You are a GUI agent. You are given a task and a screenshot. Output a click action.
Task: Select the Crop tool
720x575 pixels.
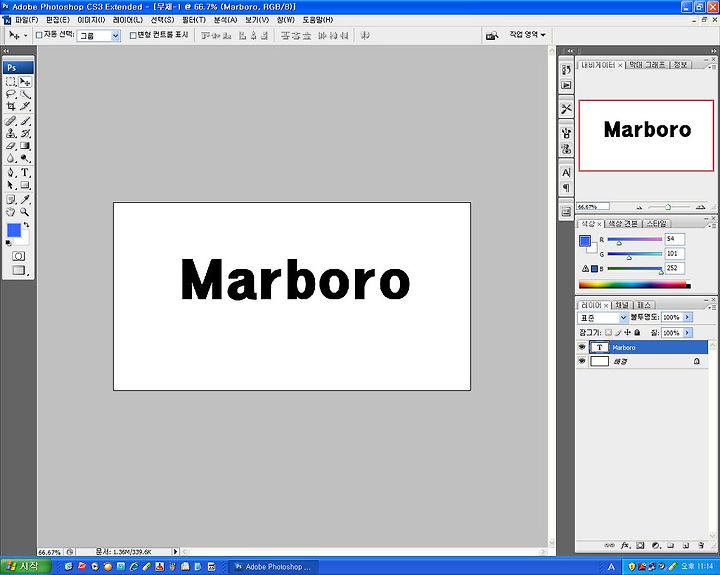pyautogui.click(x=11, y=107)
